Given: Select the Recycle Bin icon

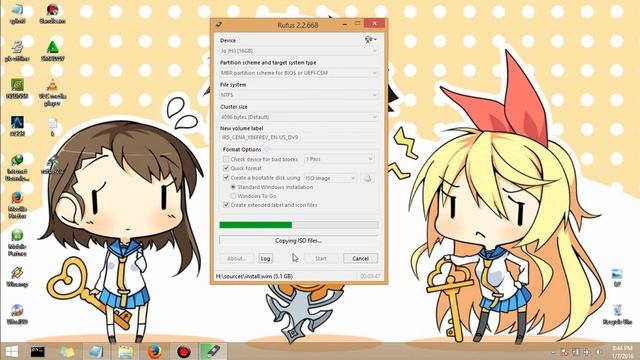Looking at the screenshot, I should 617,314.
